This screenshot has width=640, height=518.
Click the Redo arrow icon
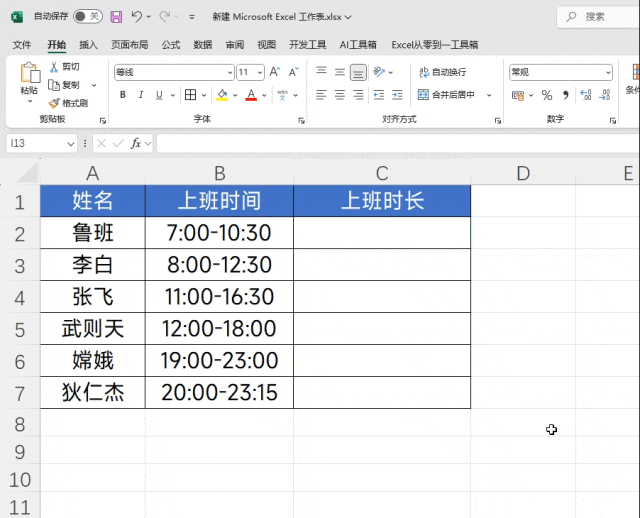pos(164,16)
